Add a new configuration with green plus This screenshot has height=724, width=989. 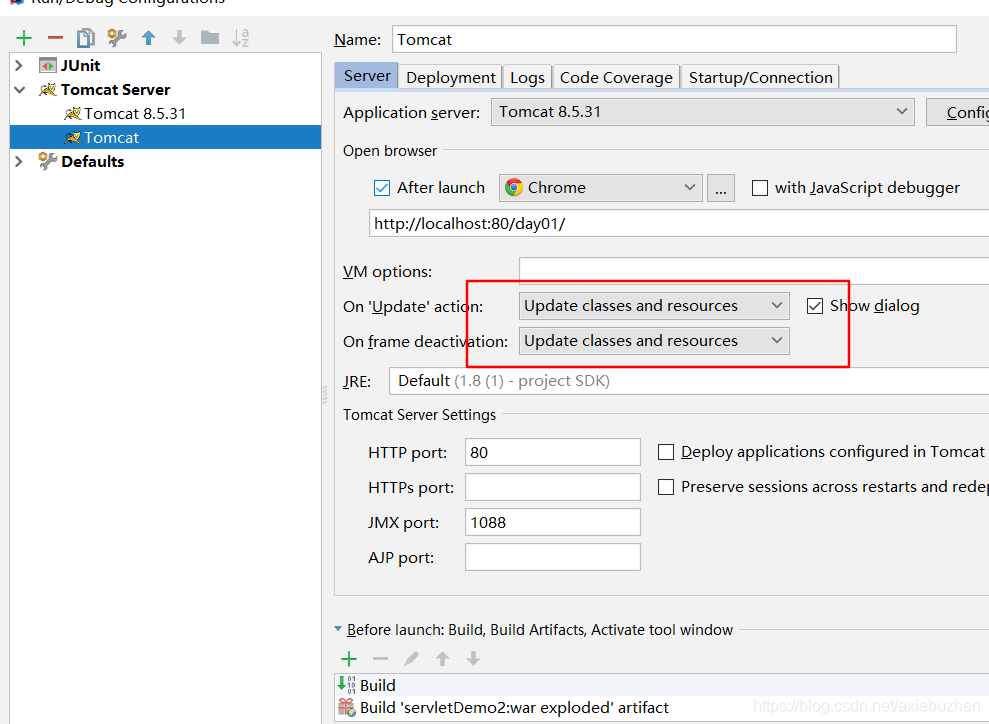24,38
